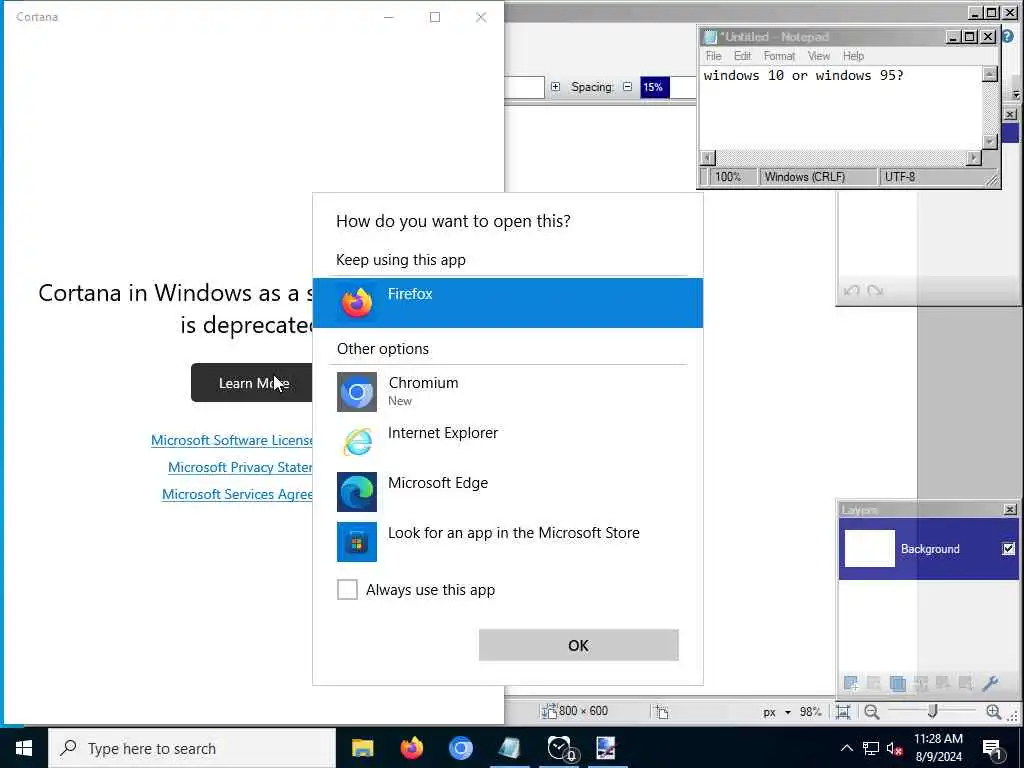Add a new layer in Layers panel
The image size is (1024, 768).
tap(851, 684)
